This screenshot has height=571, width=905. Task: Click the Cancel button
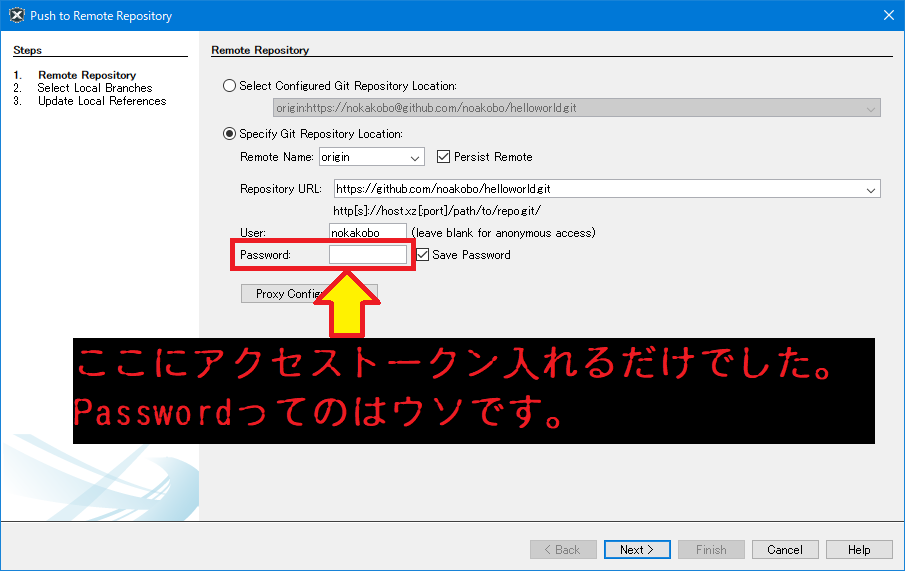click(x=785, y=550)
